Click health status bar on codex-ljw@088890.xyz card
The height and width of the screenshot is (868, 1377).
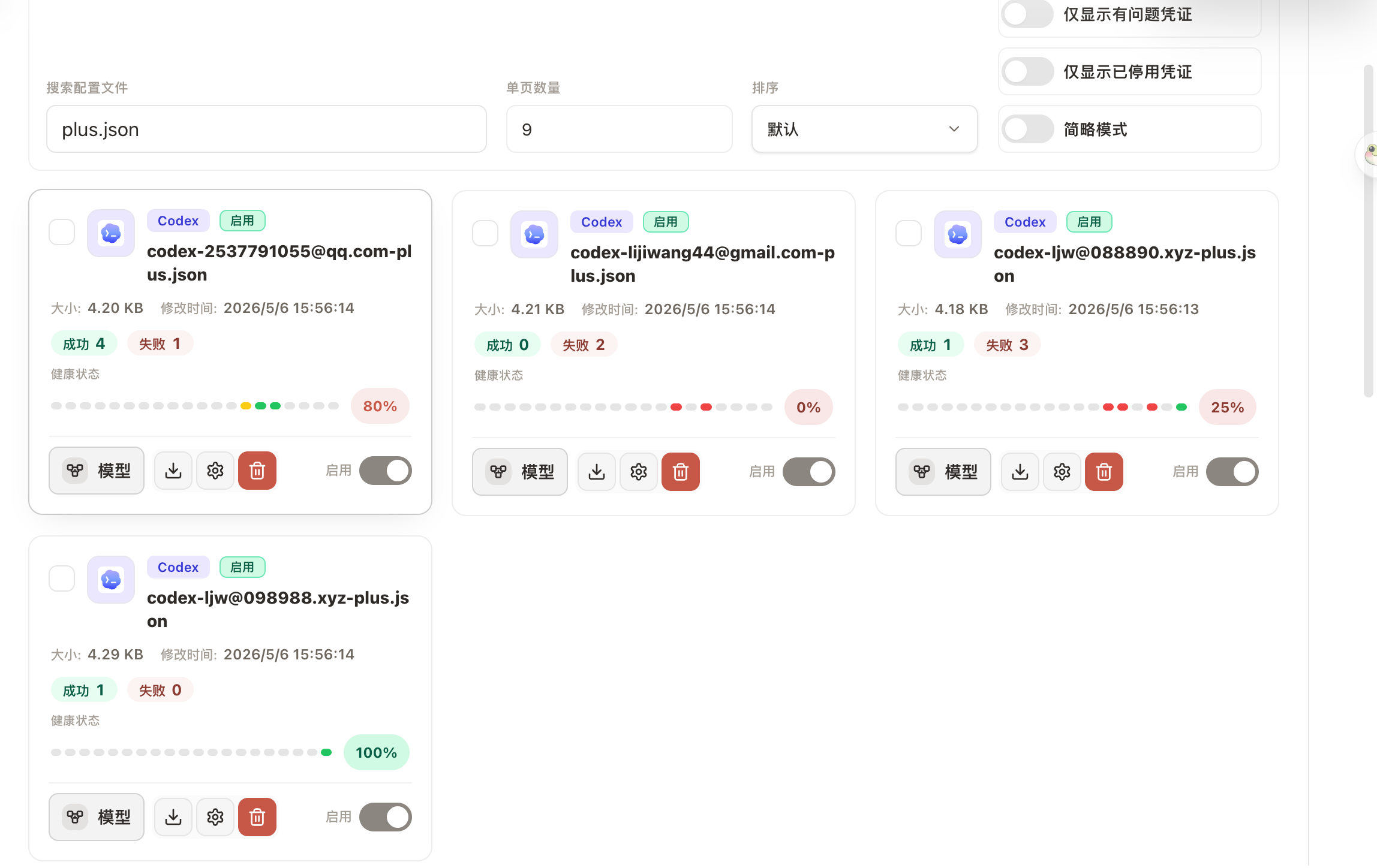[x=1042, y=407]
